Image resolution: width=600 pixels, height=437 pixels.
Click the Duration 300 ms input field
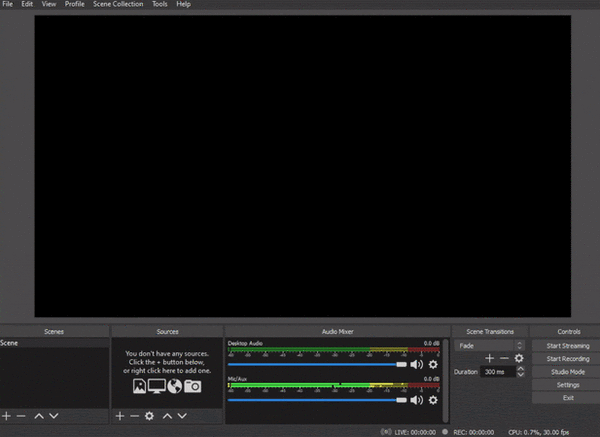point(496,371)
